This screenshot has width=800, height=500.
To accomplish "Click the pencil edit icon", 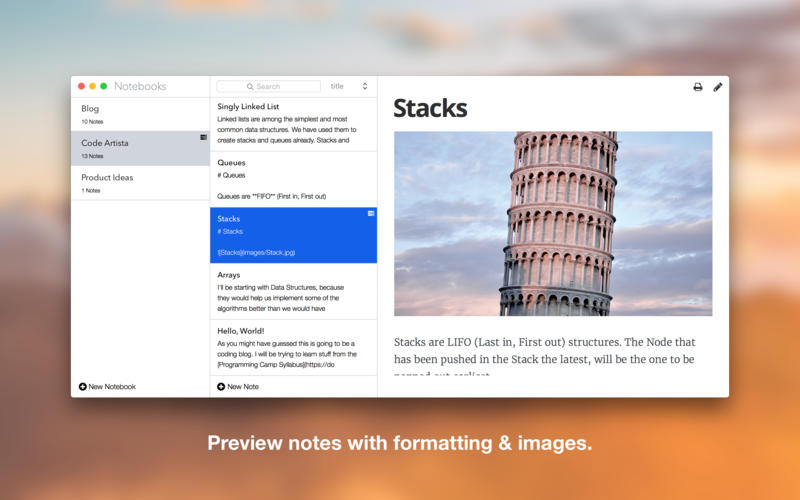I will coord(717,87).
